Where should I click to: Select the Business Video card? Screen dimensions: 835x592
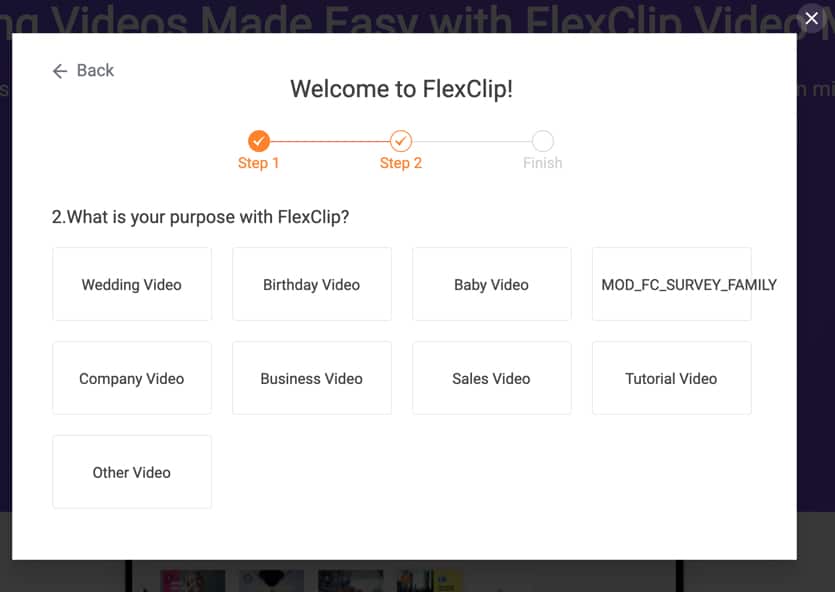point(311,378)
